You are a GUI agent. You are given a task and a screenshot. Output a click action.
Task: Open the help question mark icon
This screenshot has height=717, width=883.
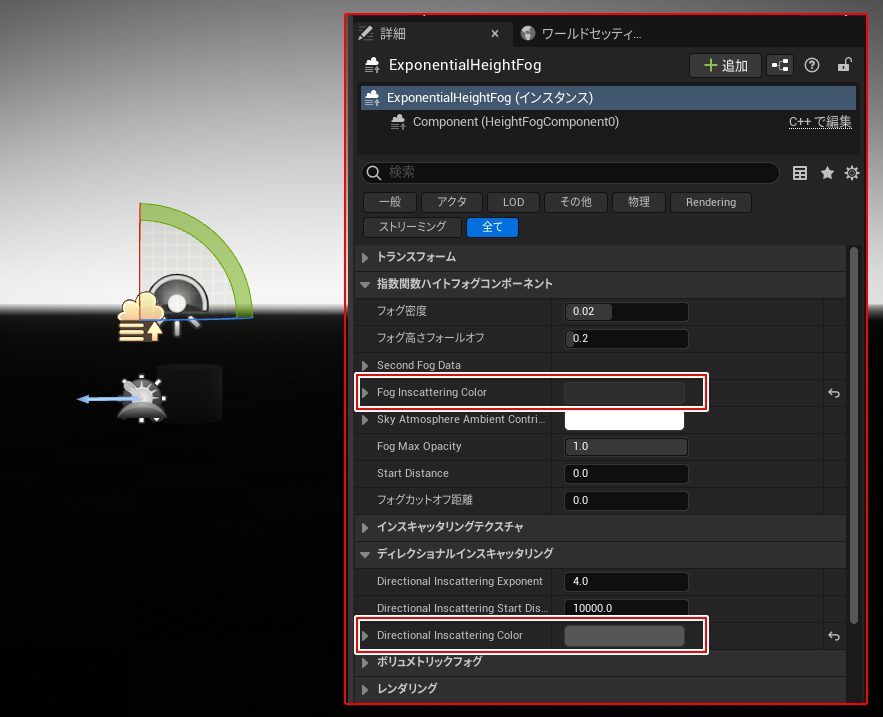[812, 65]
